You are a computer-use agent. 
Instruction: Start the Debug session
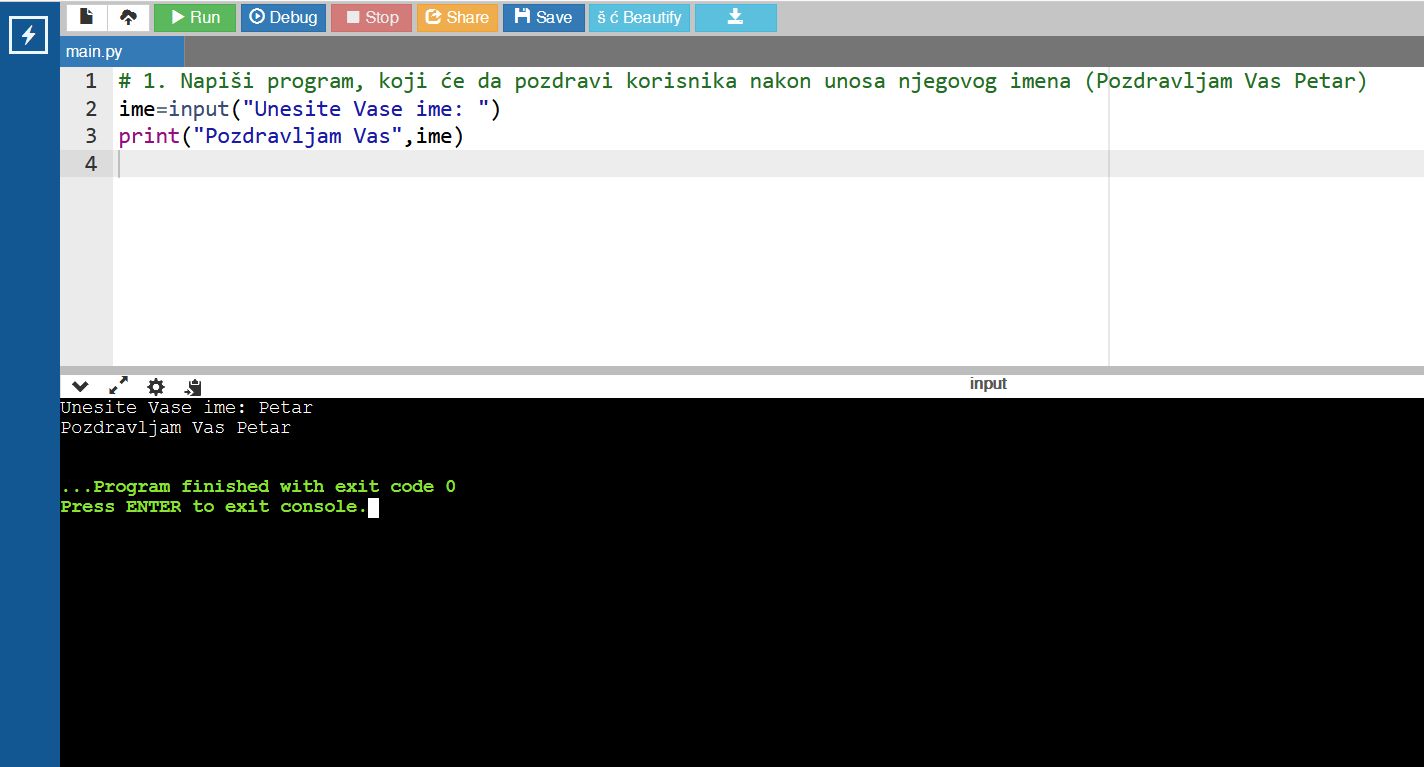pyautogui.click(x=283, y=17)
